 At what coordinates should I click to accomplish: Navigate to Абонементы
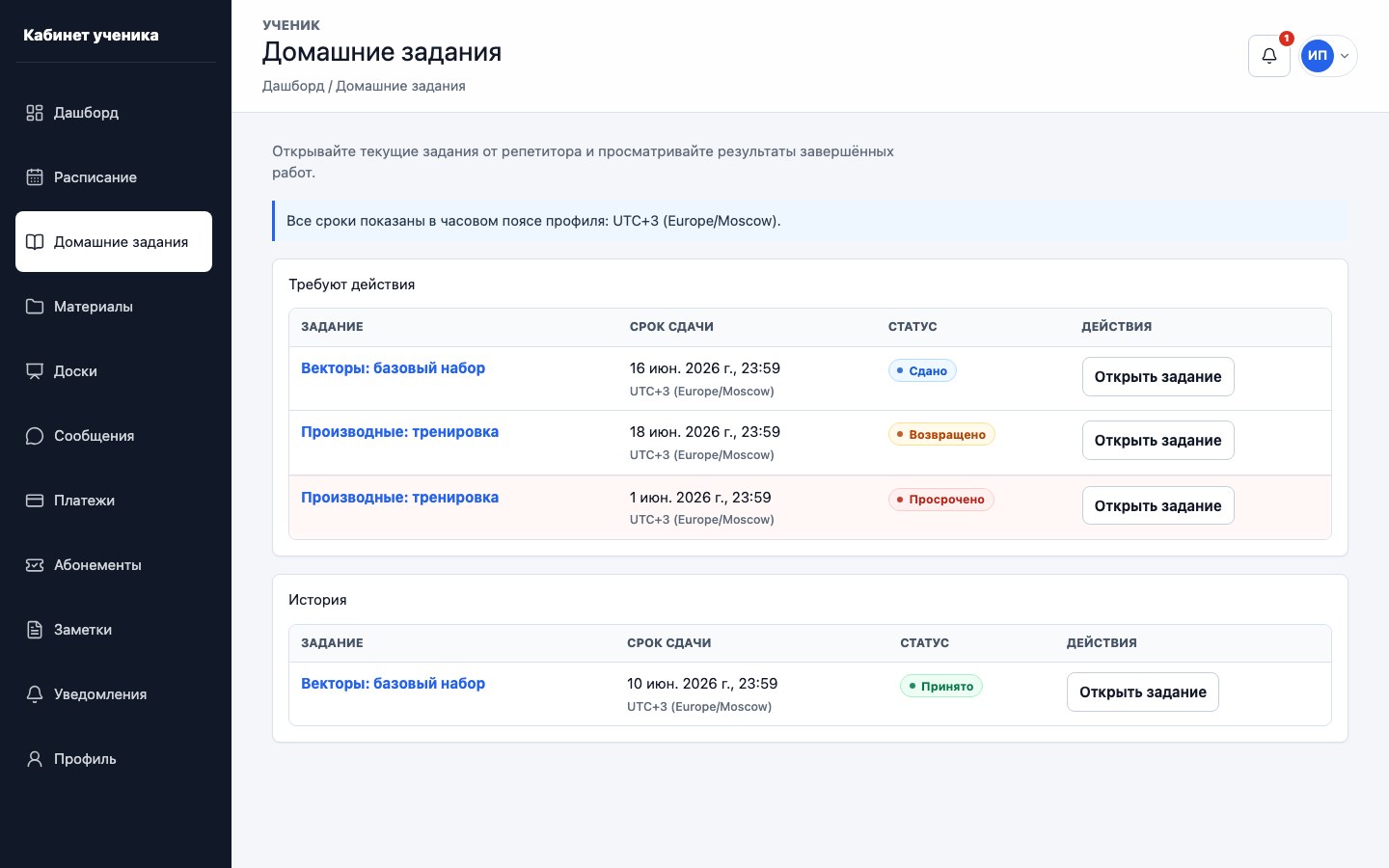[x=114, y=565]
